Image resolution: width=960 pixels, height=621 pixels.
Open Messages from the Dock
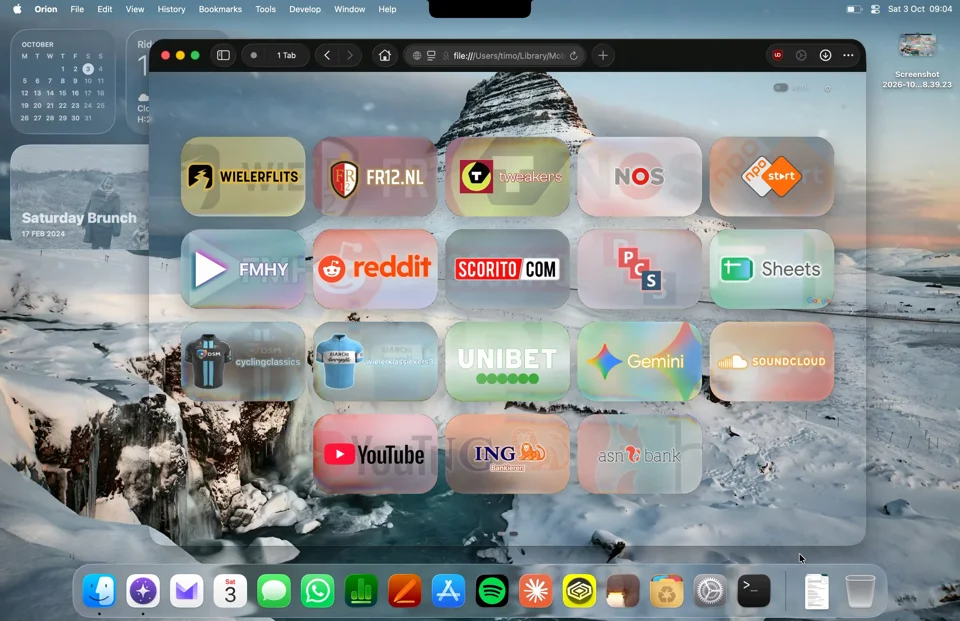click(x=274, y=591)
